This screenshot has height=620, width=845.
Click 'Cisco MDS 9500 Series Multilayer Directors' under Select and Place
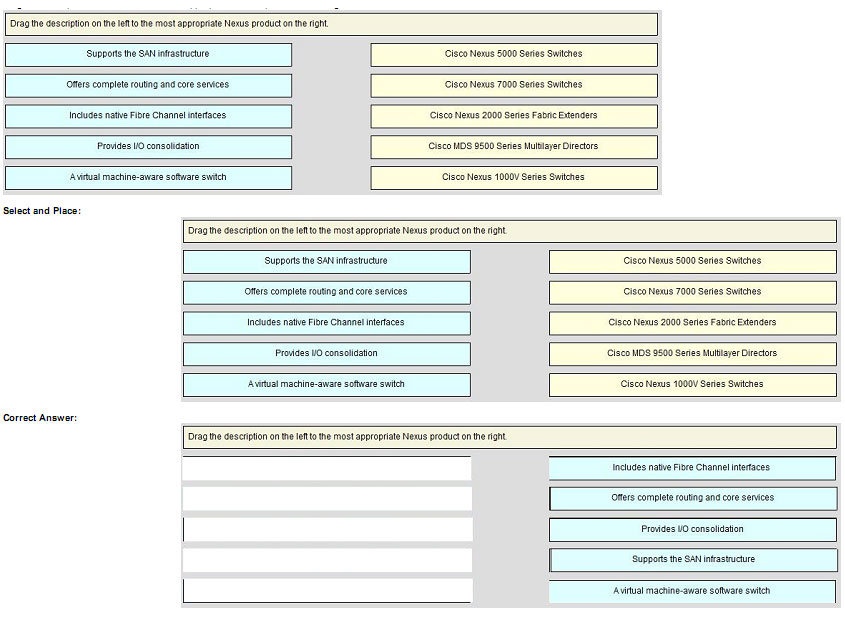coord(692,354)
